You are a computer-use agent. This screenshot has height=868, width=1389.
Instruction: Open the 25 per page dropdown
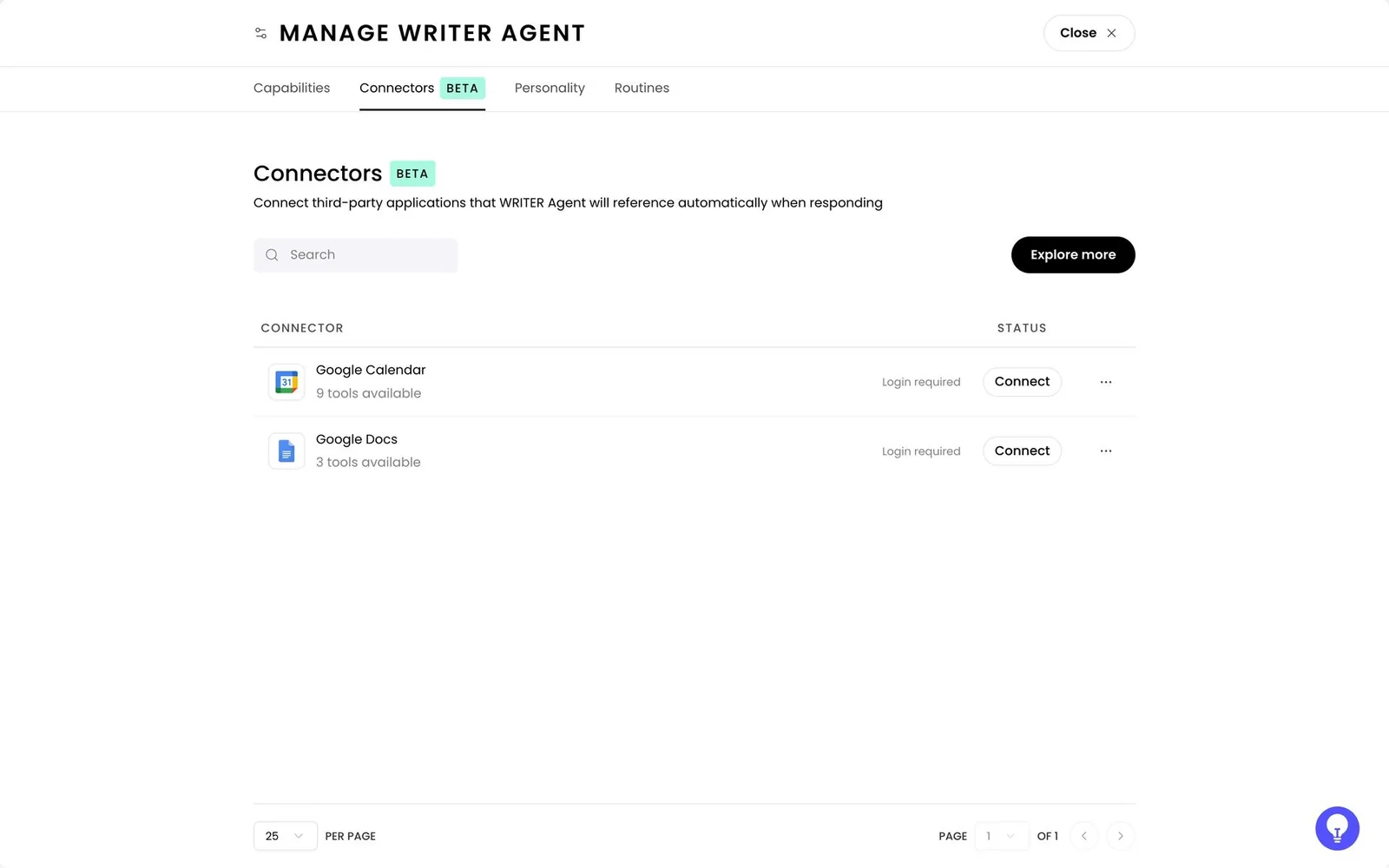point(285,836)
